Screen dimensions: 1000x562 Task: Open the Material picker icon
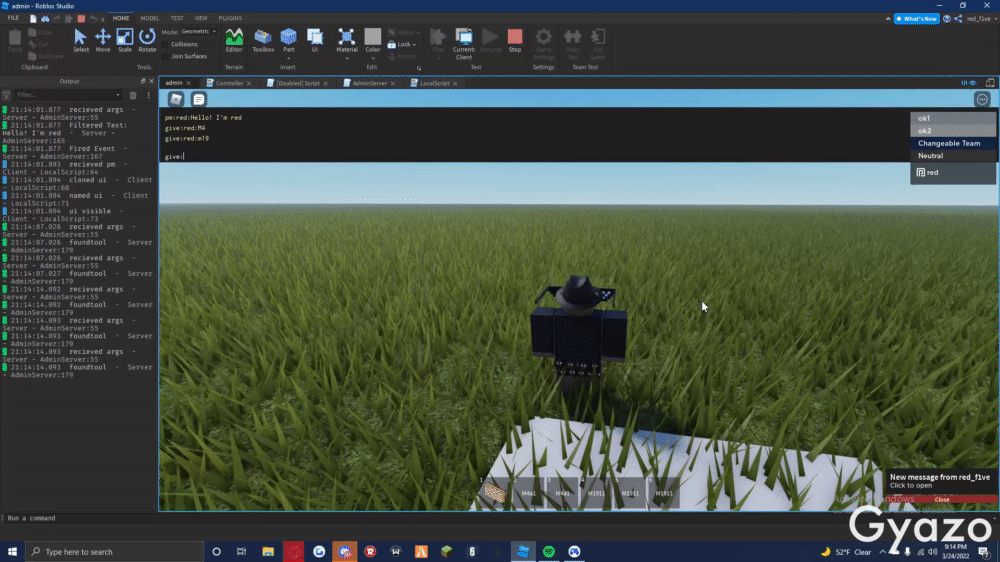pyautogui.click(x=346, y=38)
